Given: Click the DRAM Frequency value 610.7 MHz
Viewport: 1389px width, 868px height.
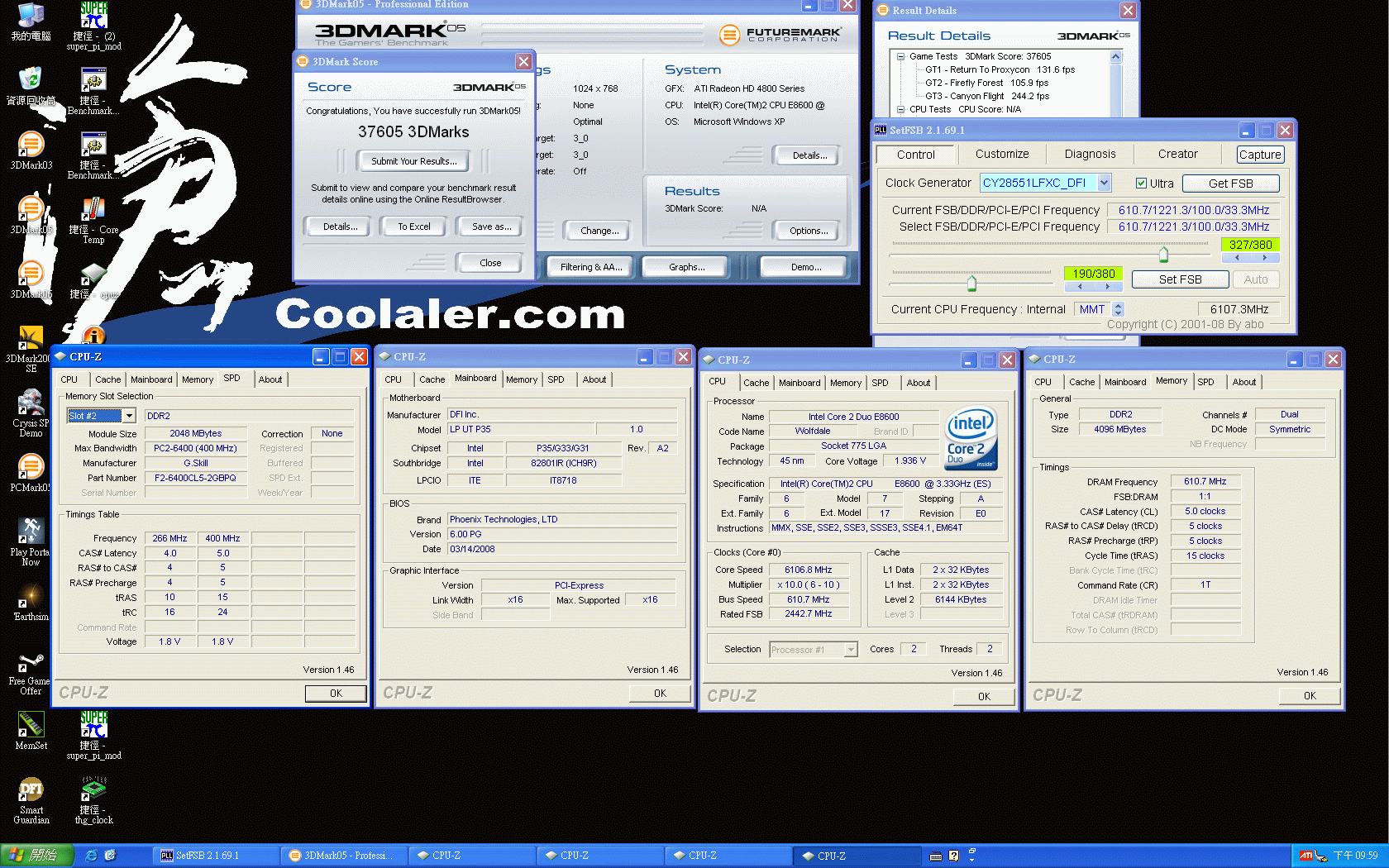Looking at the screenshot, I should (x=1205, y=481).
